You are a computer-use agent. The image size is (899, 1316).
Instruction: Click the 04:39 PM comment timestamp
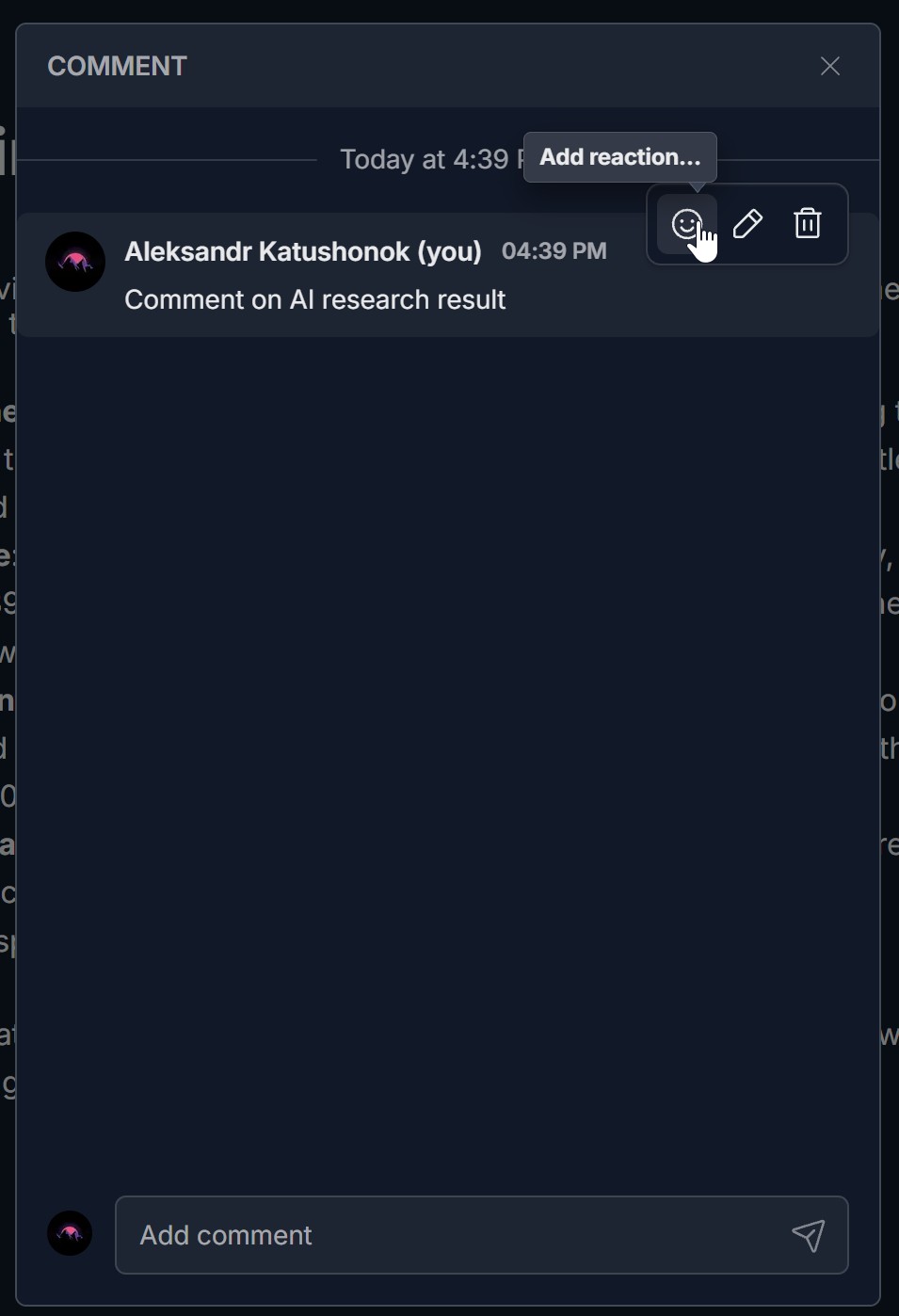click(554, 251)
